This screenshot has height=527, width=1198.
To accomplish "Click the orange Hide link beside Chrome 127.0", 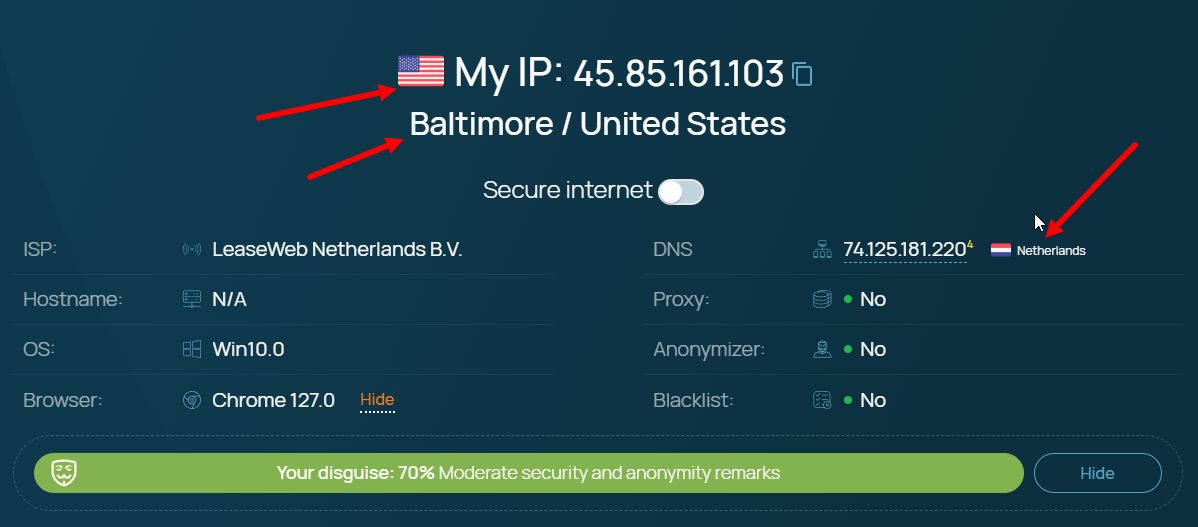I will click(x=377, y=400).
